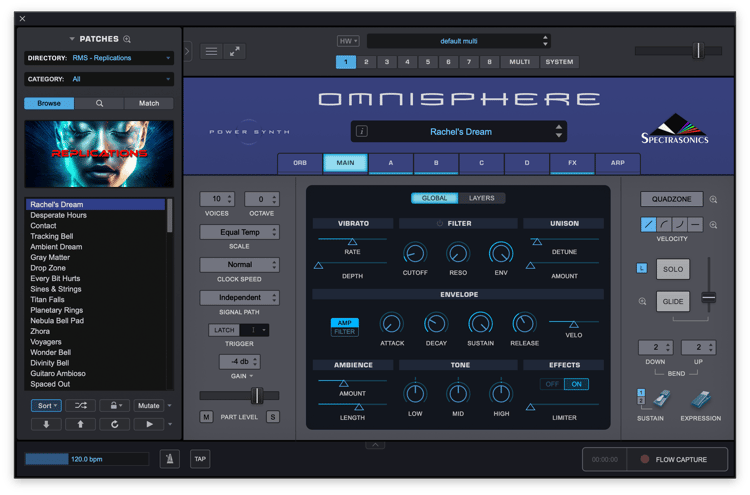This screenshot has width=750, height=495.
Task: Open the MULTI page
Action: click(519, 62)
